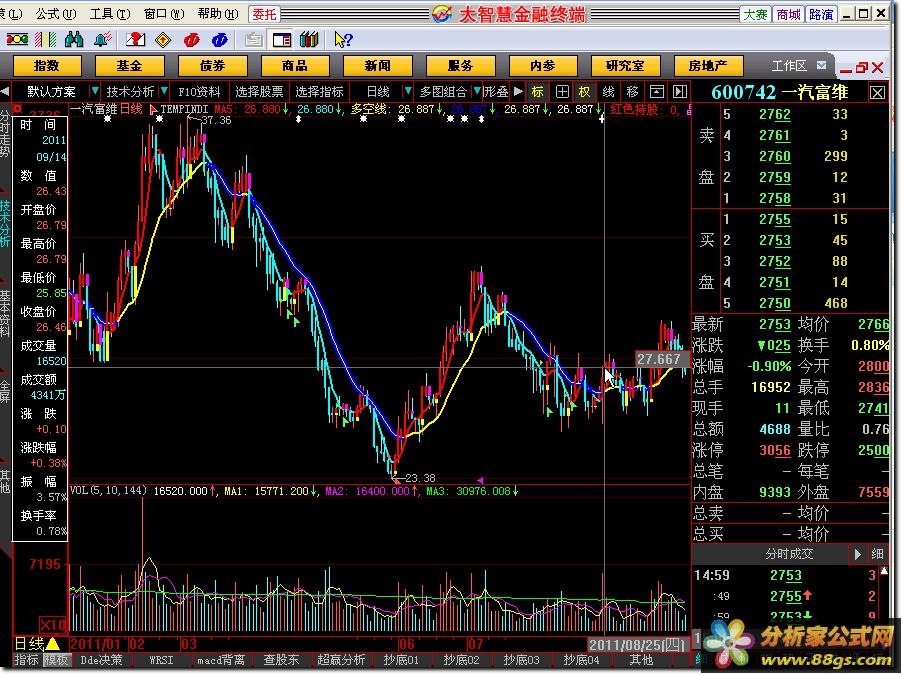Image resolution: width=903 pixels, height=675 pixels.
Task: Open the books library icon
Action: click(309, 40)
